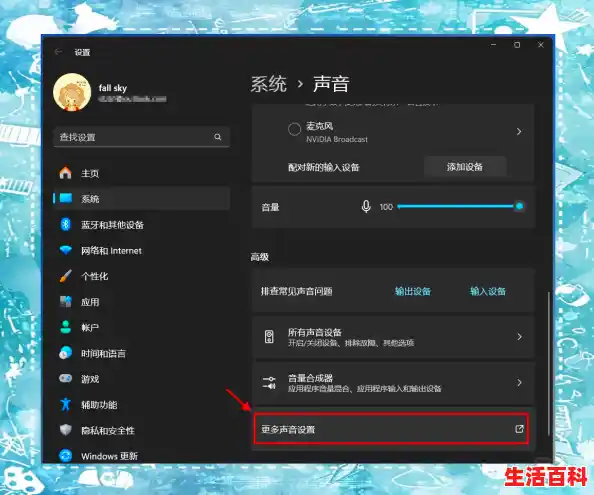Click the 输出设备 troubleshoot link
The width and height of the screenshot is (594, 495).
[x=413, y=291]
